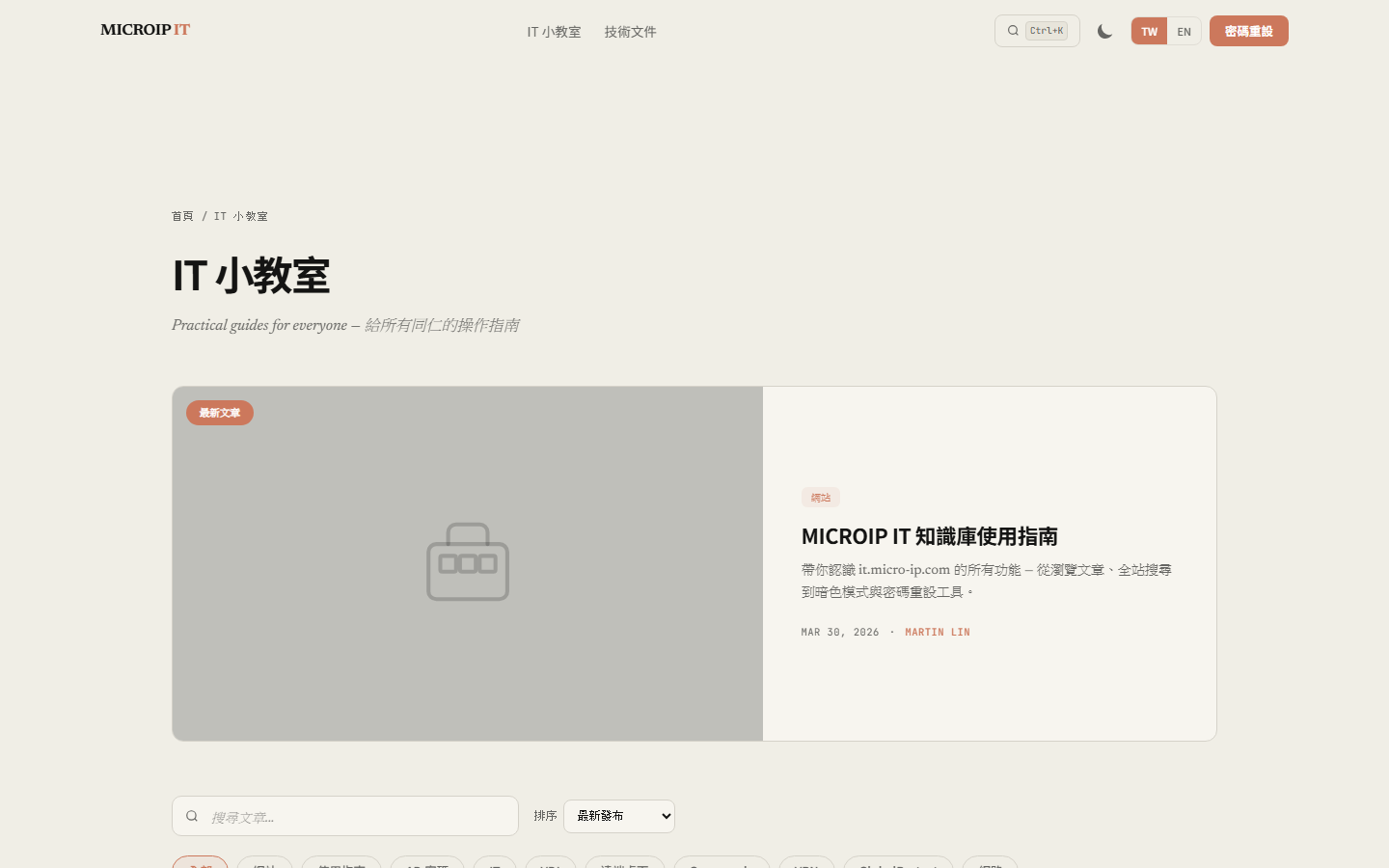Open the 技術文件 nav menu item
The image size is (1389, 868).
point(630,32)
